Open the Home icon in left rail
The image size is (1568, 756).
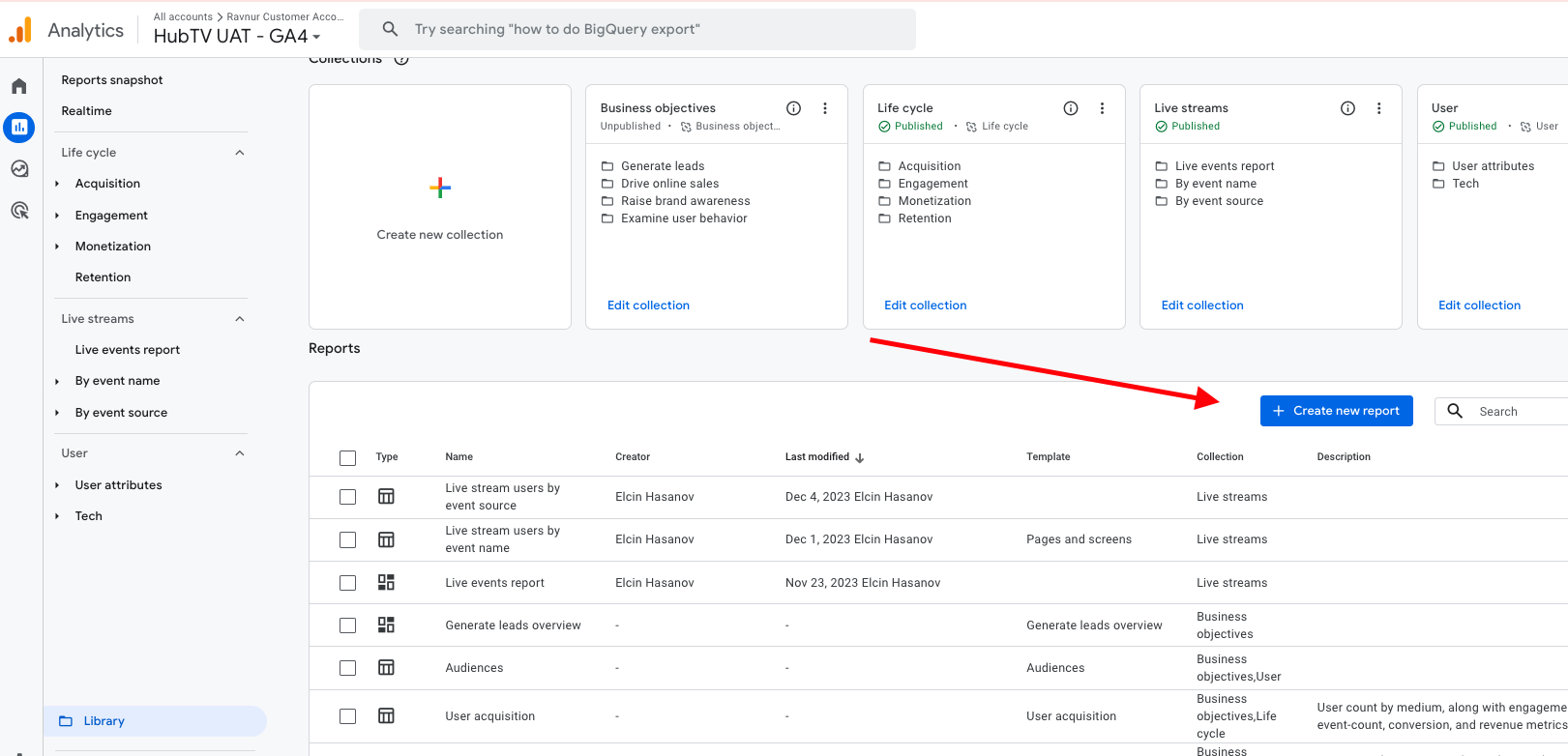coord(19,86)
